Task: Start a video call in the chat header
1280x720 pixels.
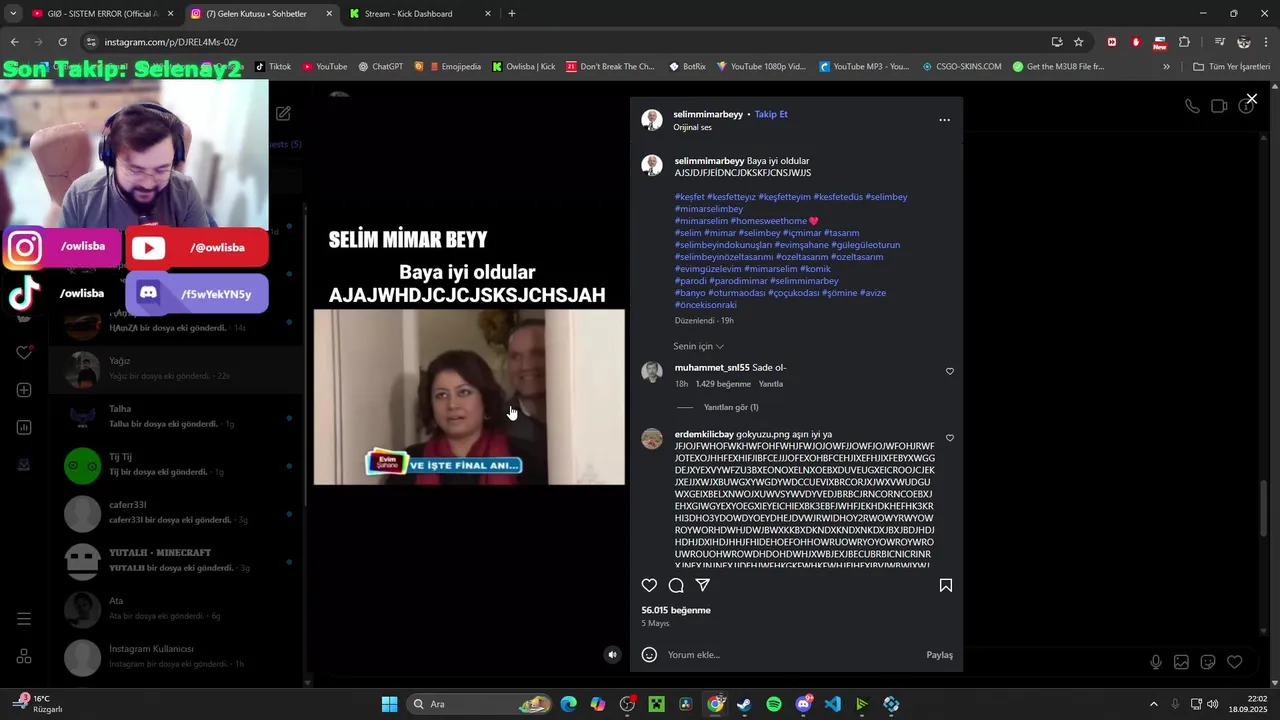Action: tap(1219, 106)
